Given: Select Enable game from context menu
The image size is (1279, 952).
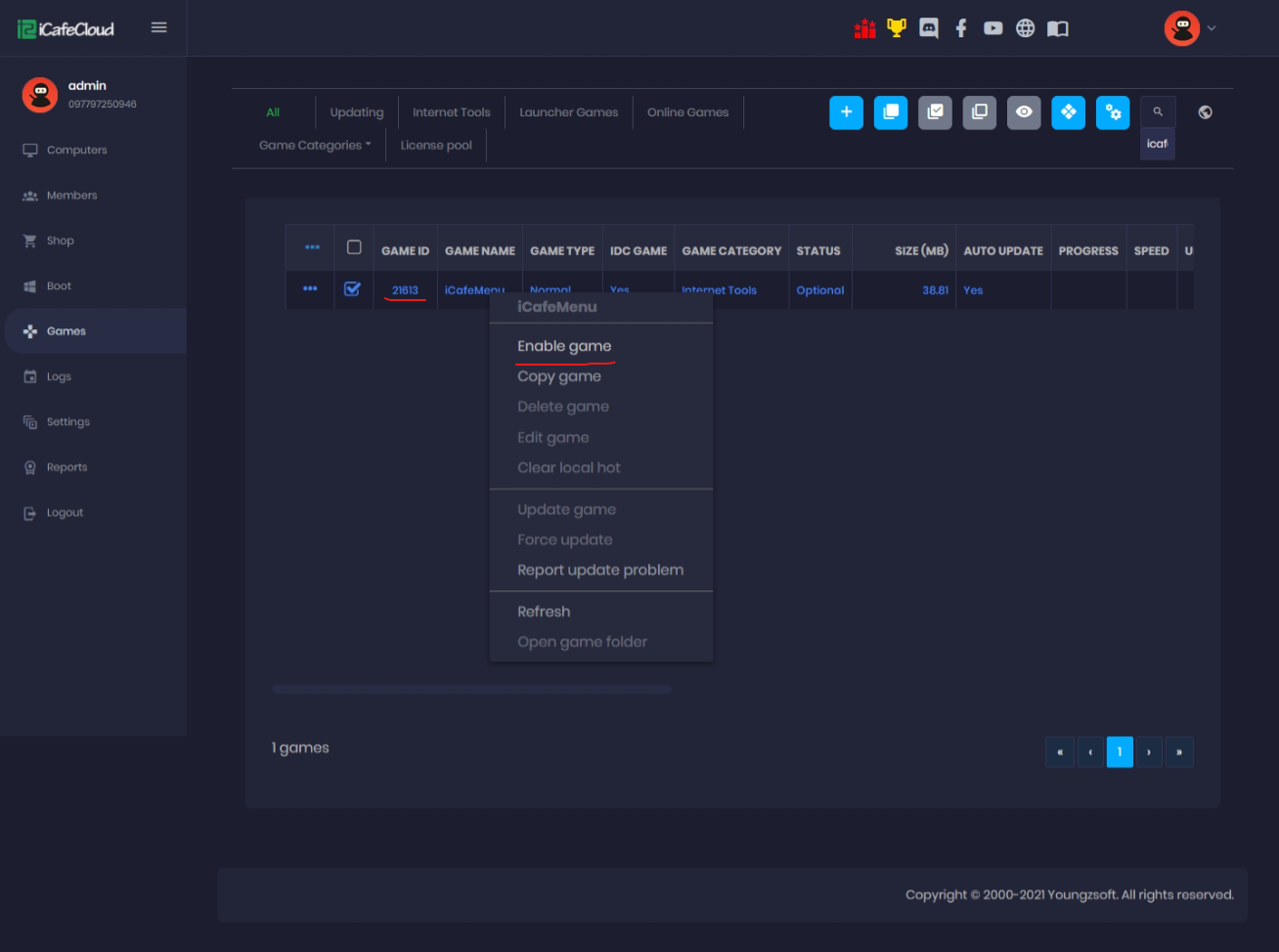Looking at the screenshot, I should pyautogui.click(x=564, y=346).
